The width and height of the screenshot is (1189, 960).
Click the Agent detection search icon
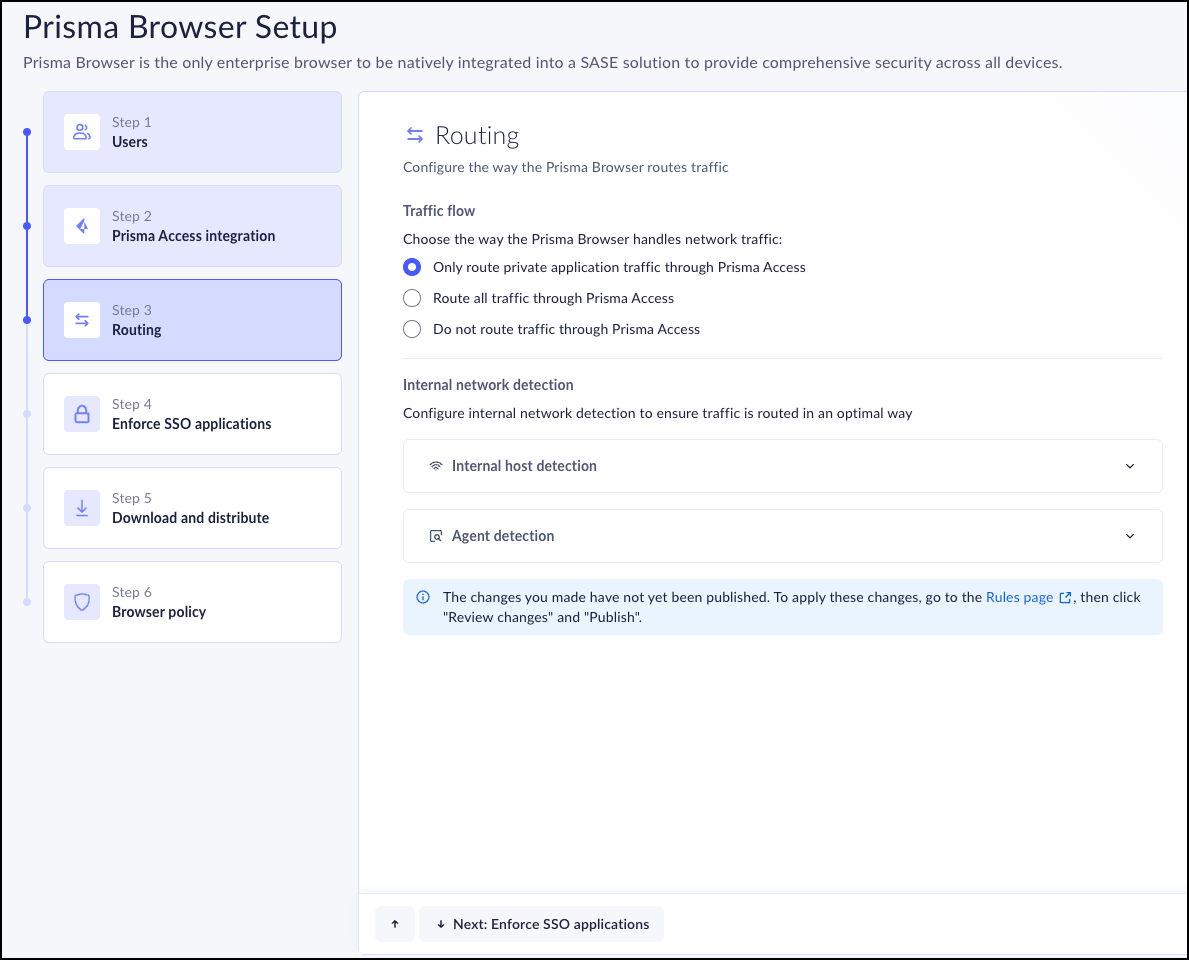coord(436,536)
